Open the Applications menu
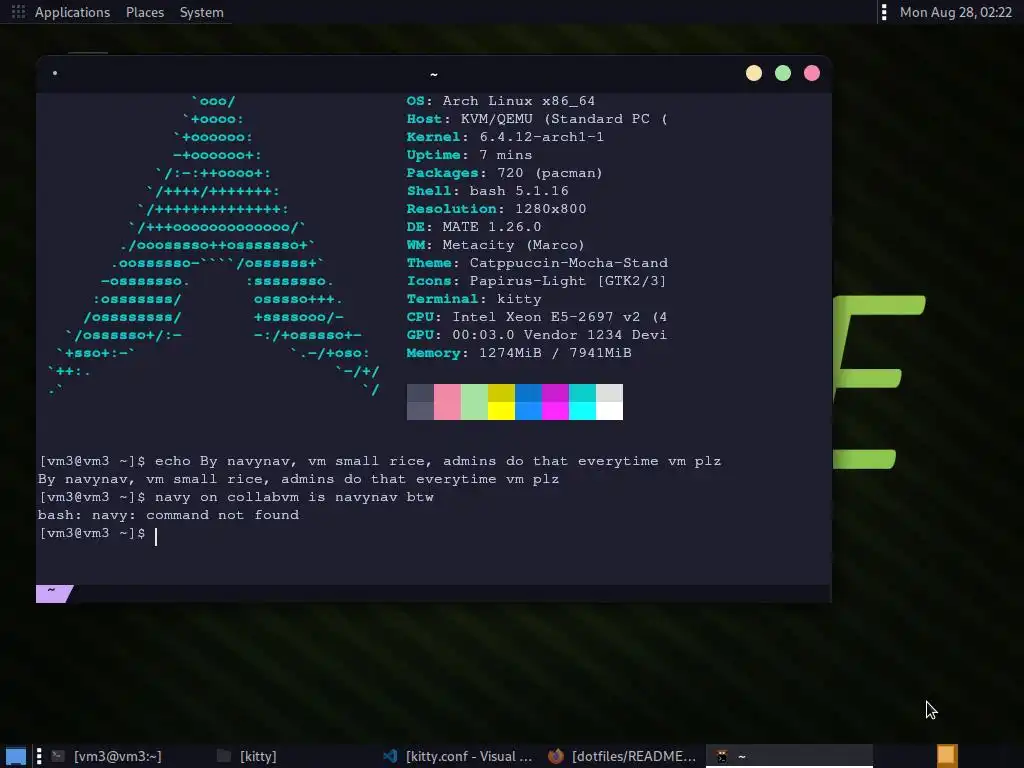This screenshot has width=1024, height=768. [72, 12]
